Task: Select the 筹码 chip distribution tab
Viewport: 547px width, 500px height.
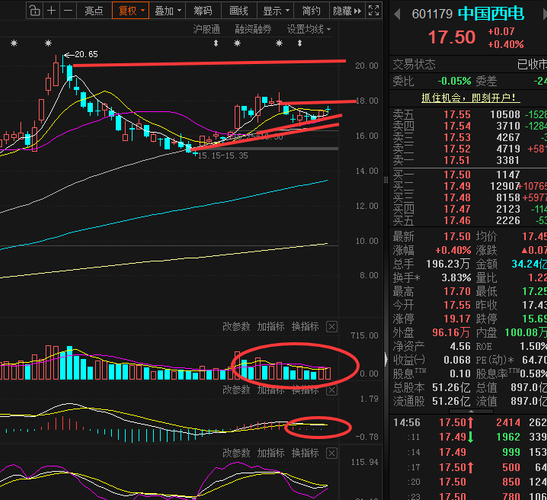Action: [203, 11]
